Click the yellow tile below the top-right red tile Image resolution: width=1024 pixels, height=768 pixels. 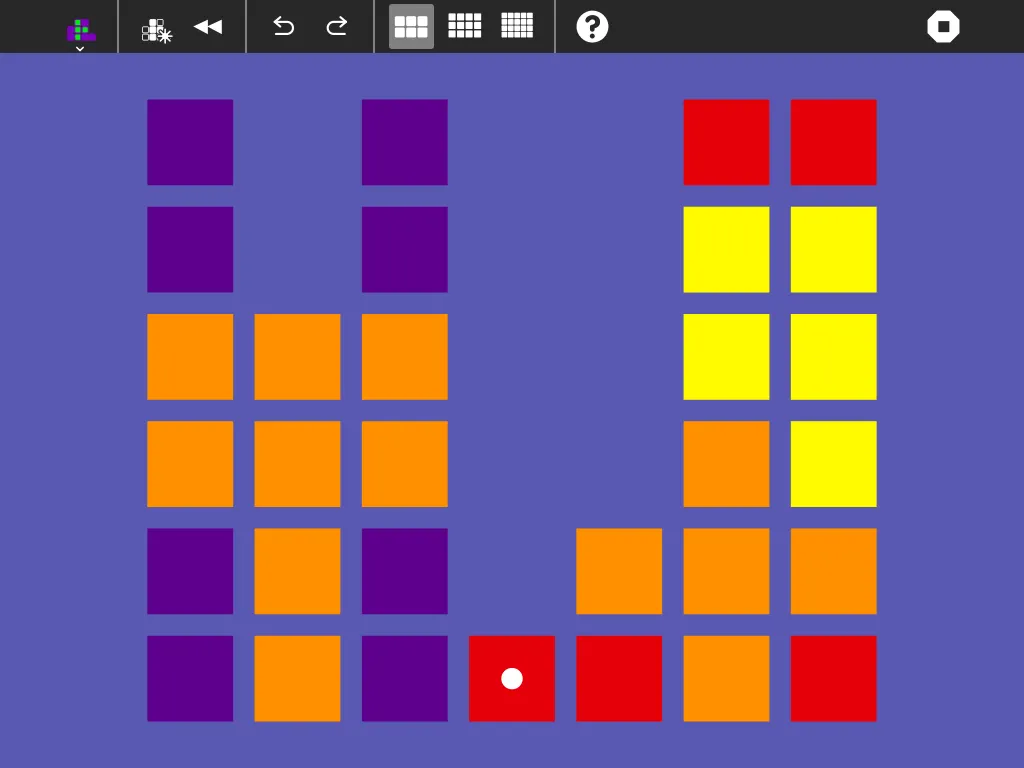pos(834,249)
